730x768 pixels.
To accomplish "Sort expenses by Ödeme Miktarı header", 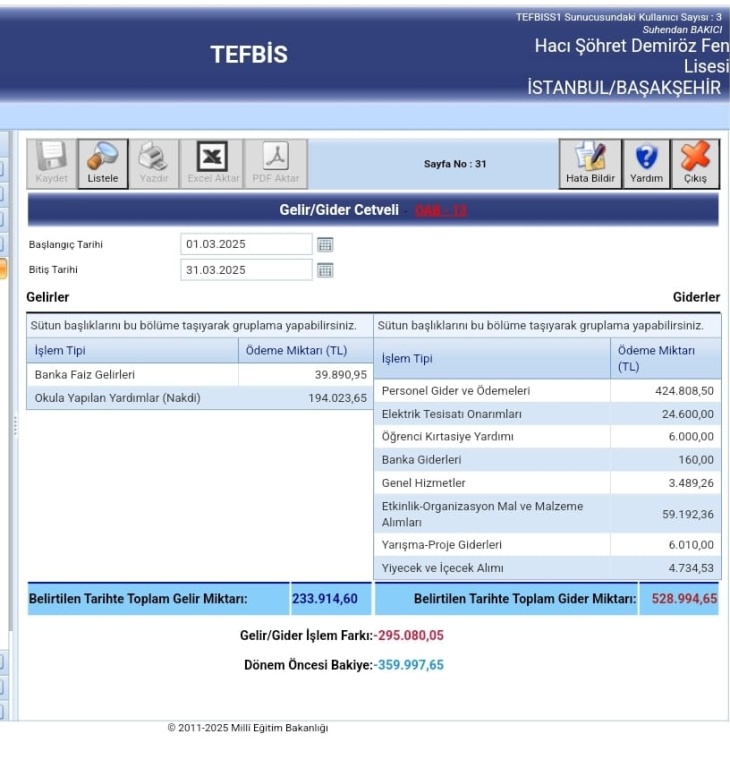I will tap(663, 358).
